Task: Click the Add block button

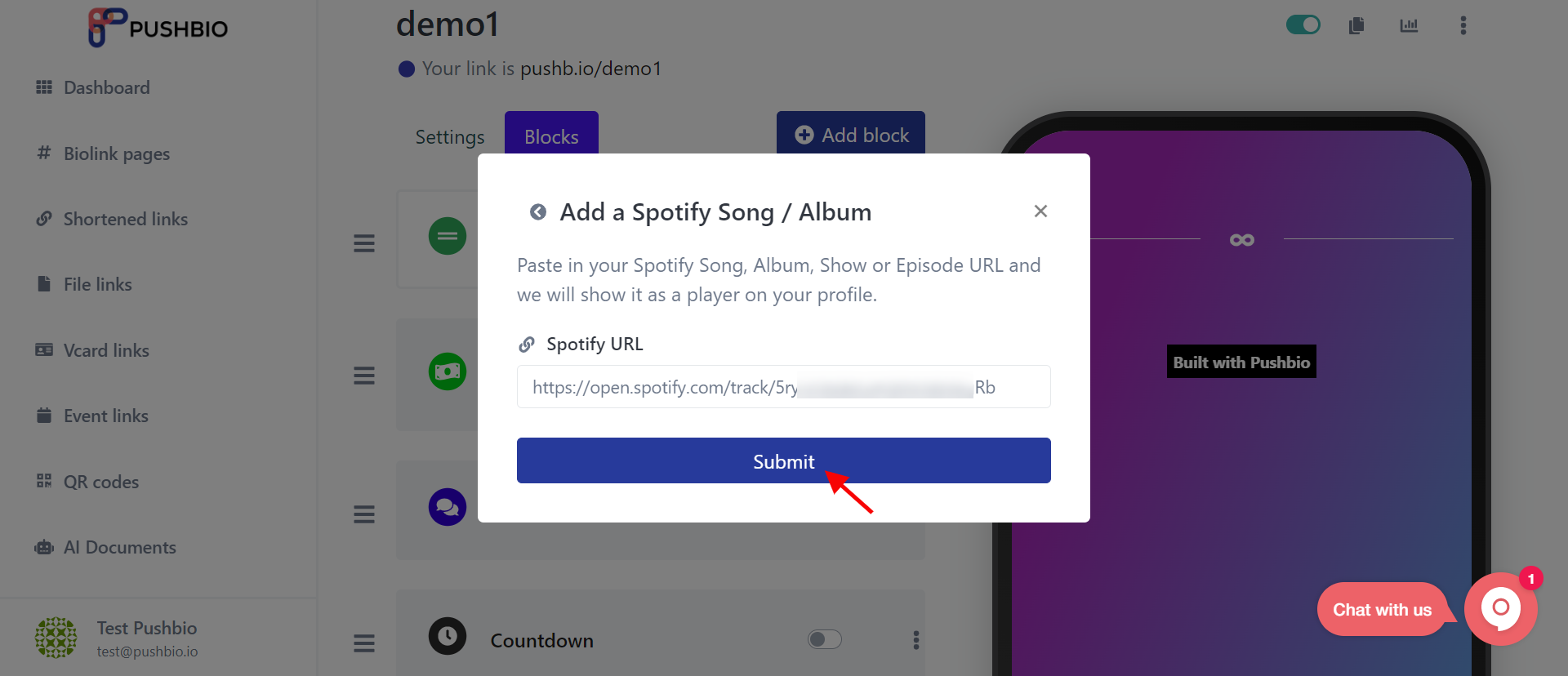Action: (851, 134)
